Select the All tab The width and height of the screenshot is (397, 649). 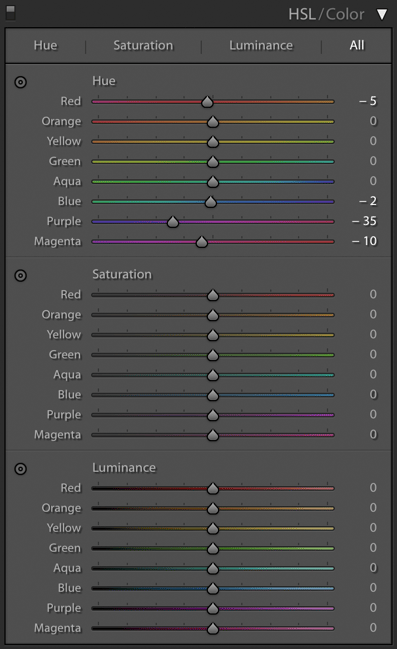point(357,45)
